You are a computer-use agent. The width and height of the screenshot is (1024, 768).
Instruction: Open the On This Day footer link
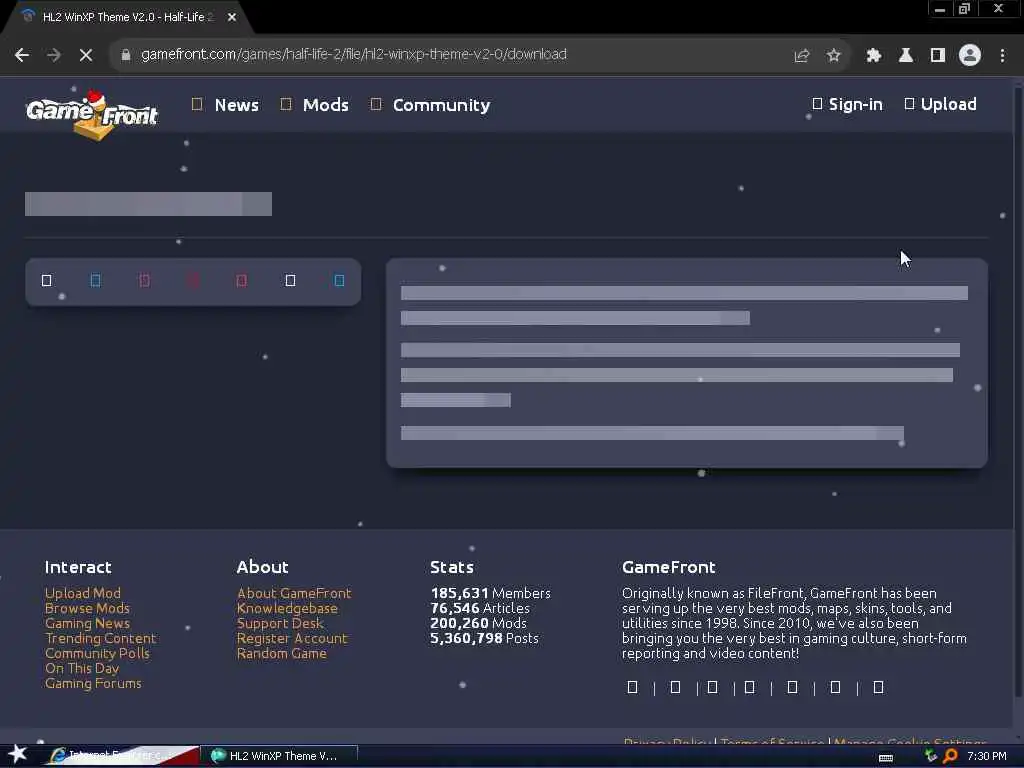click(82, 668)
